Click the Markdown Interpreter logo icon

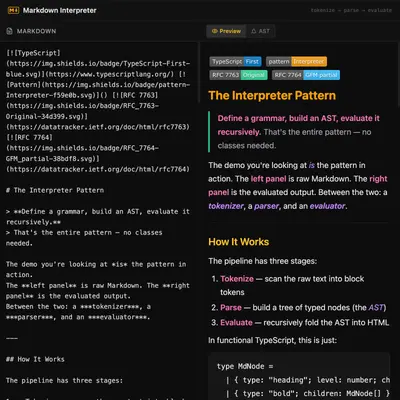coord(13,10)
